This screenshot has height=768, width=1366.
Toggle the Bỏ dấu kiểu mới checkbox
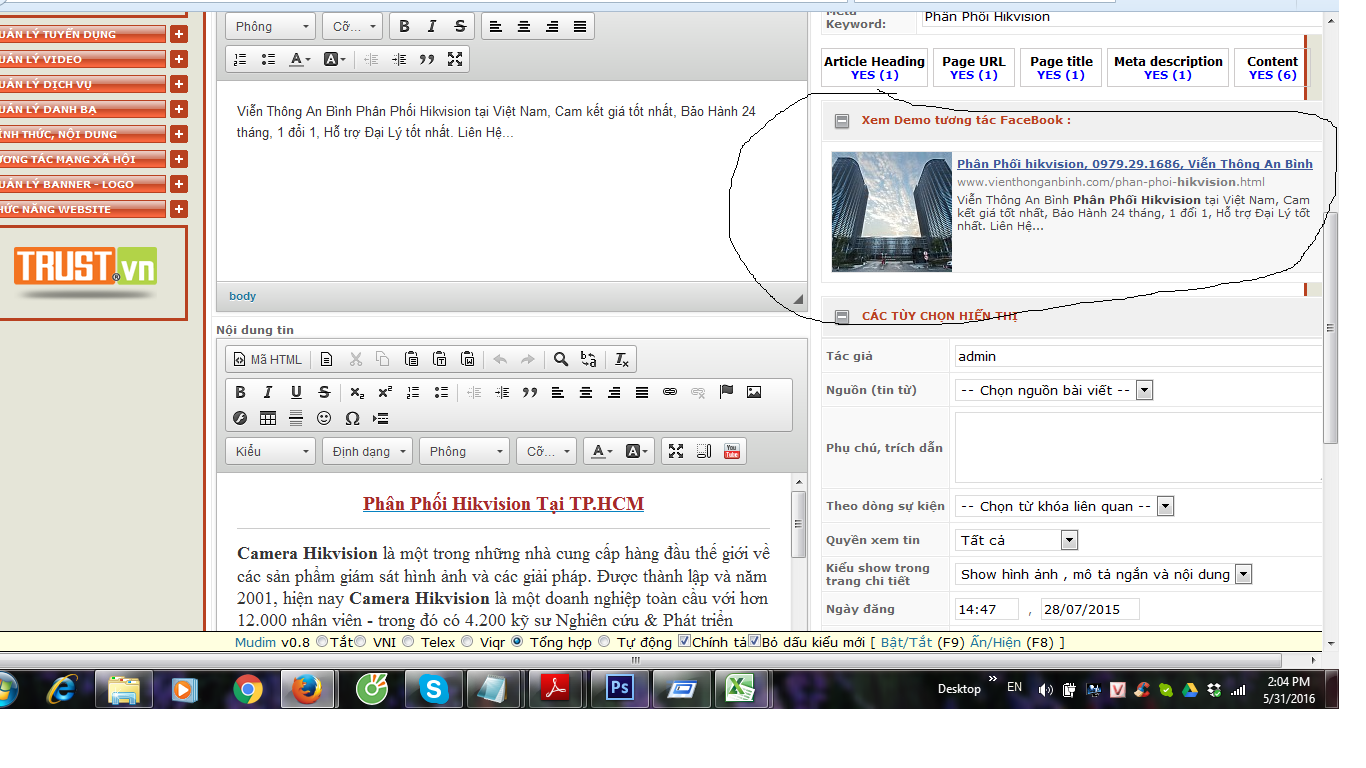(754, 641)
